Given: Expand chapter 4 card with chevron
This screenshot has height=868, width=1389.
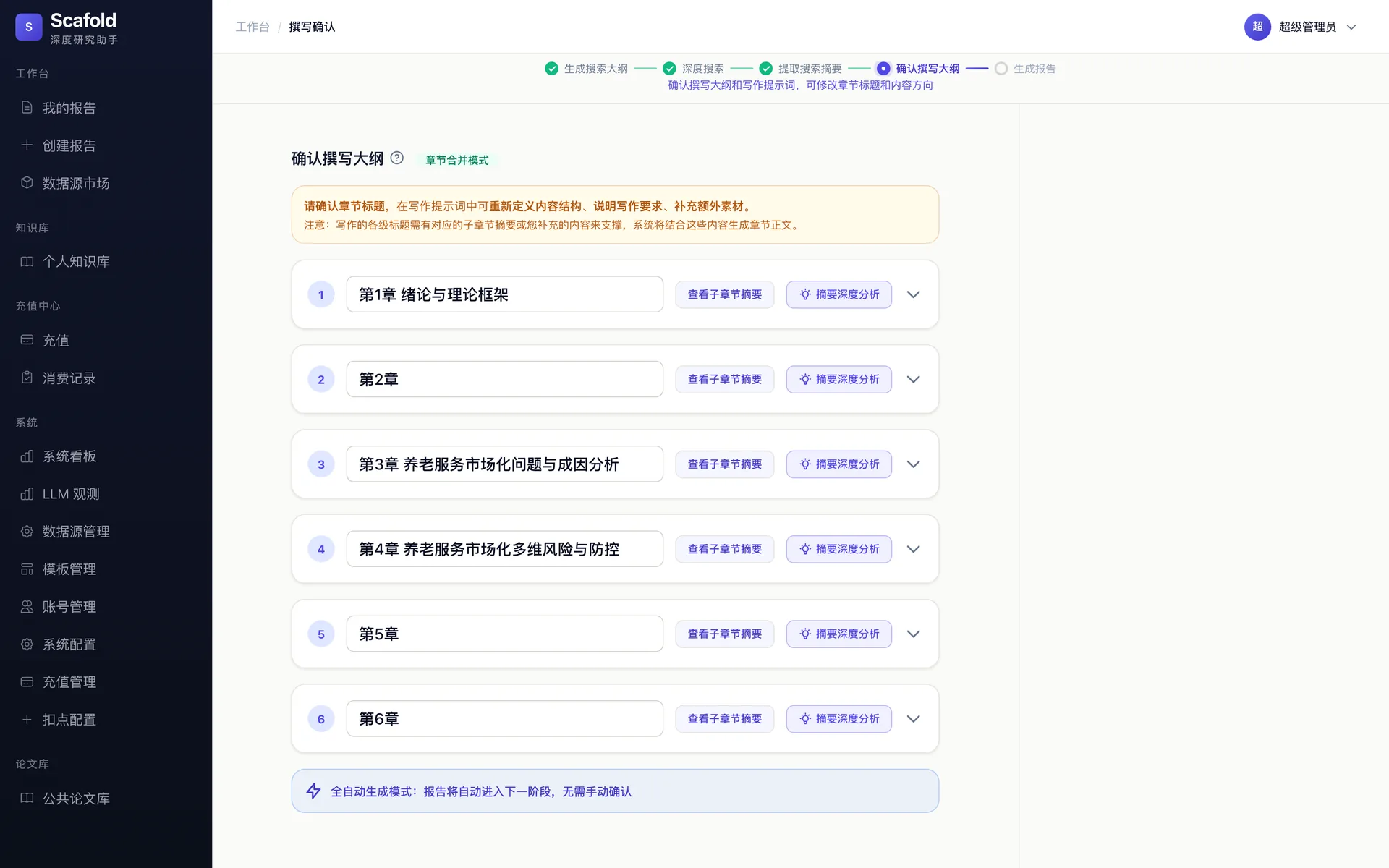Looking at the screenshot, I should pos(914,549).
